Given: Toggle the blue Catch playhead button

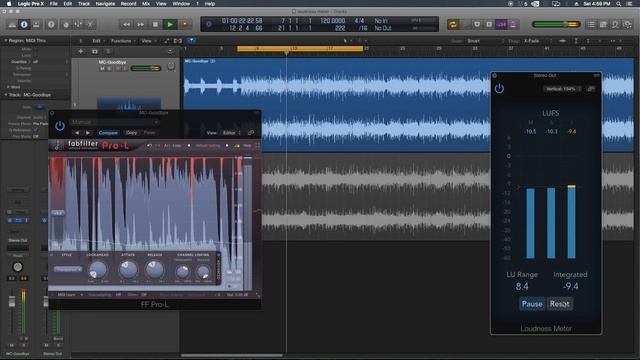Looking at the screenshot, I should point(191,41).
